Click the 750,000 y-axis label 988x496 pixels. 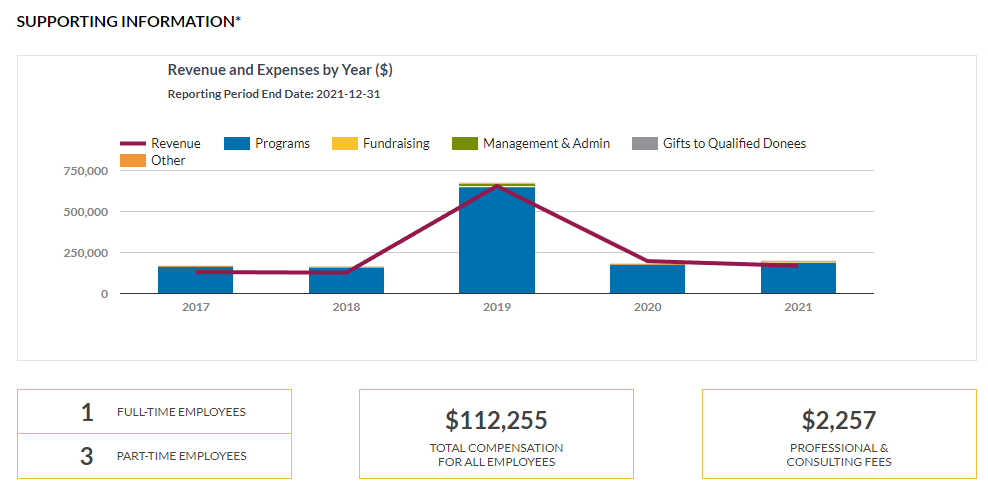tap(84, 171)
